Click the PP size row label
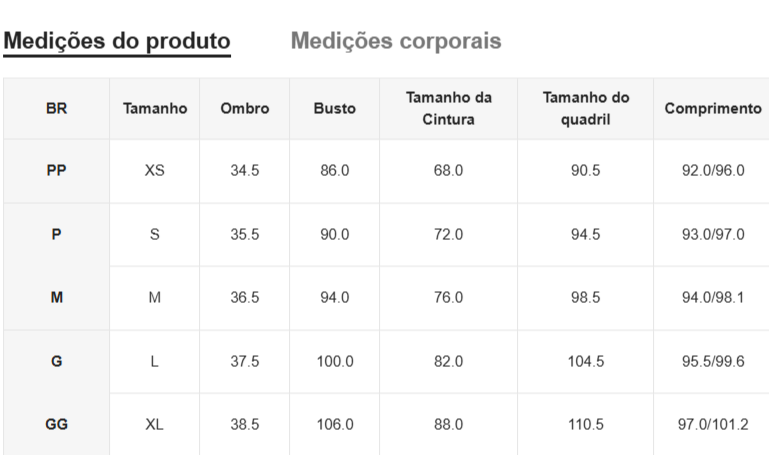Screen dimensions: 769x455 (57, 170)
